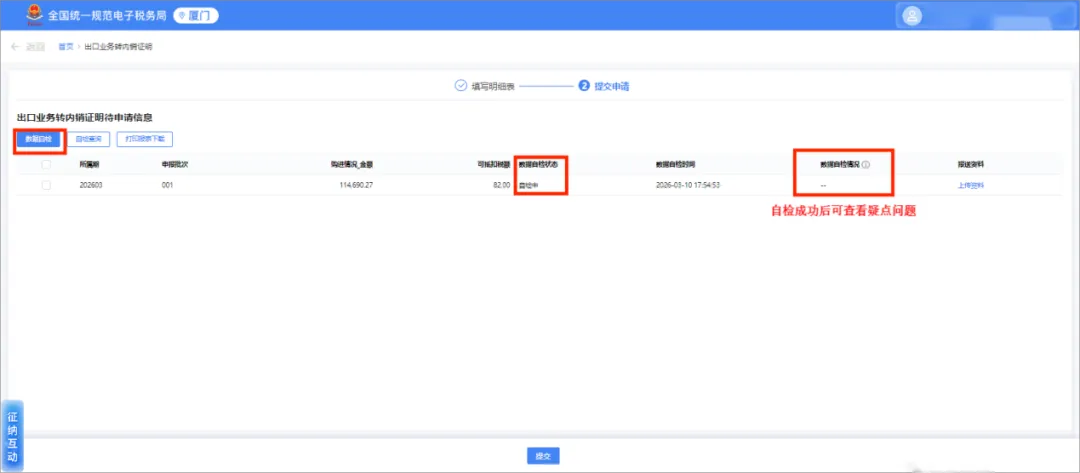Click the completed checkmark step icon

[461, 86]
